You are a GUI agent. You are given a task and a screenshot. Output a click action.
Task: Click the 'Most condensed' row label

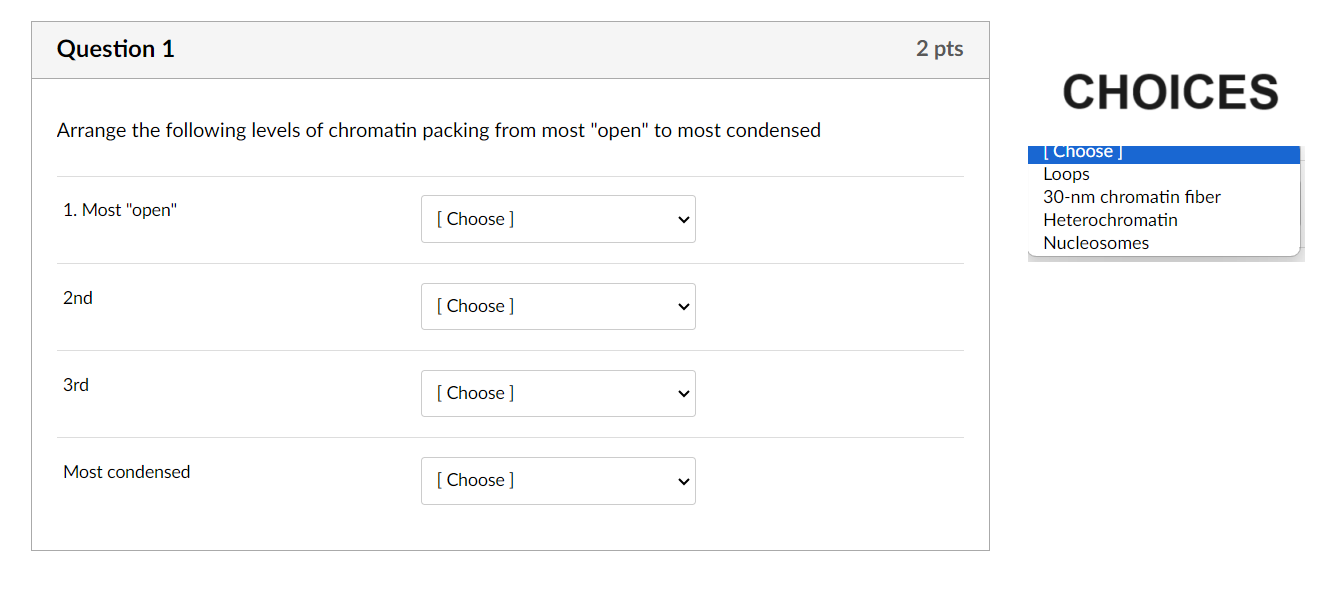(126, 471)
